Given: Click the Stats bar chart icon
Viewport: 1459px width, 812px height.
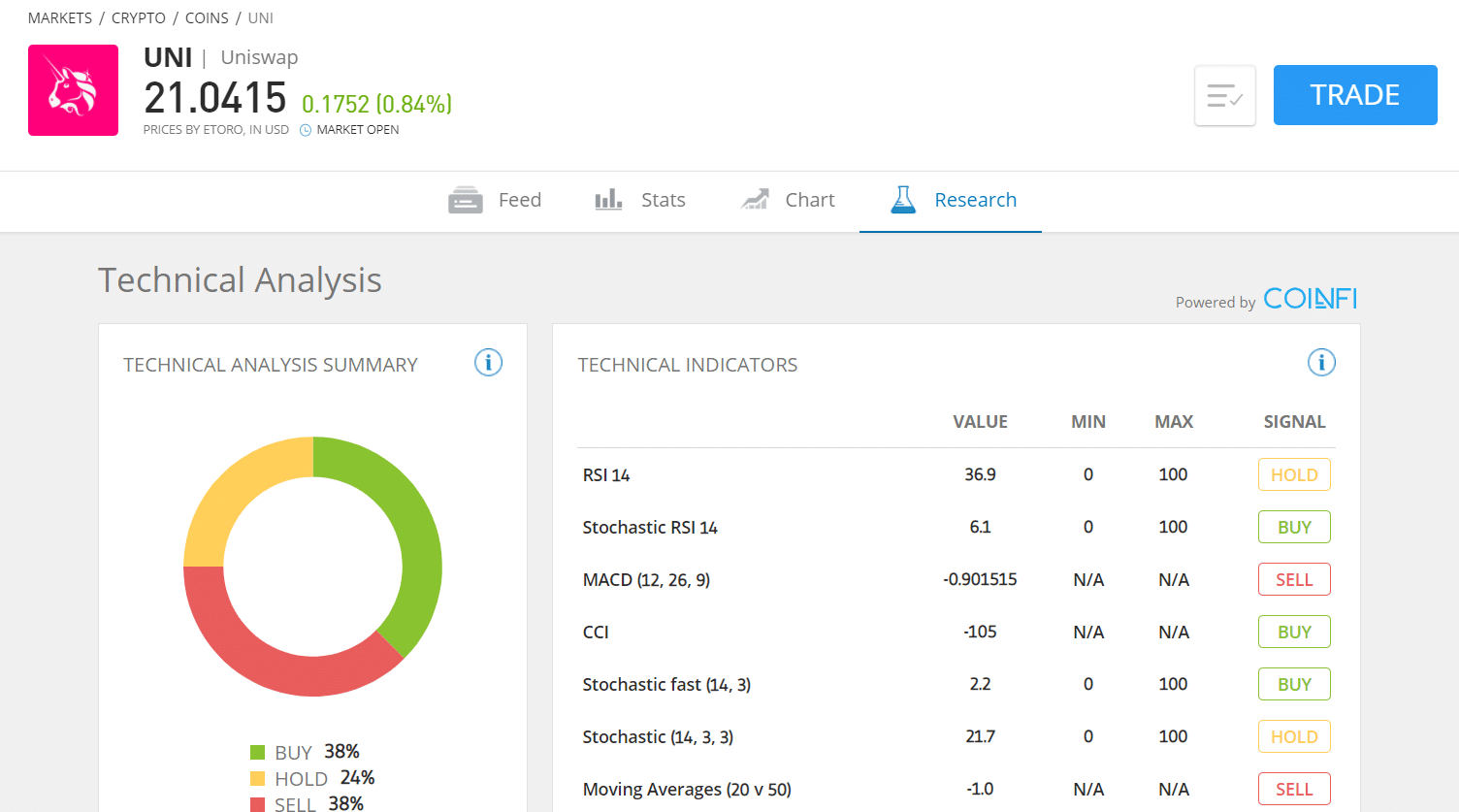Looking at the screenshot, I should [608, 200].
